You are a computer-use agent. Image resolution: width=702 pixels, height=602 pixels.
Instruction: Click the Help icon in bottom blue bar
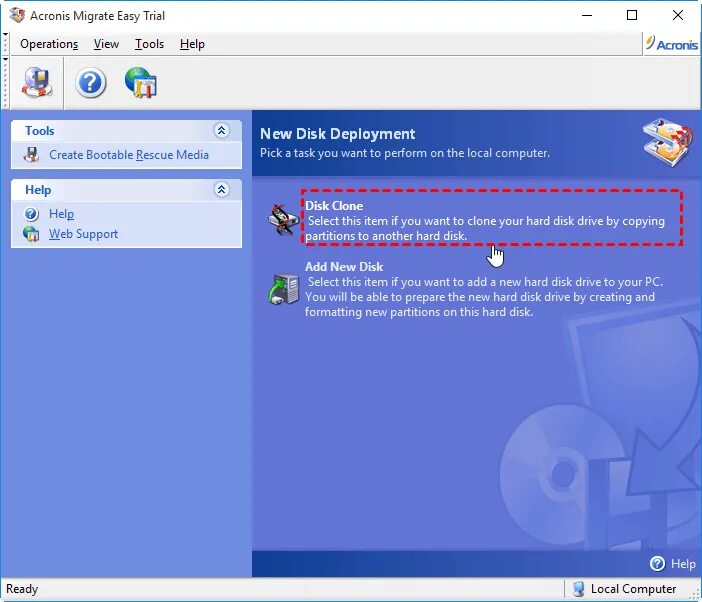click(x=657, y=564)
